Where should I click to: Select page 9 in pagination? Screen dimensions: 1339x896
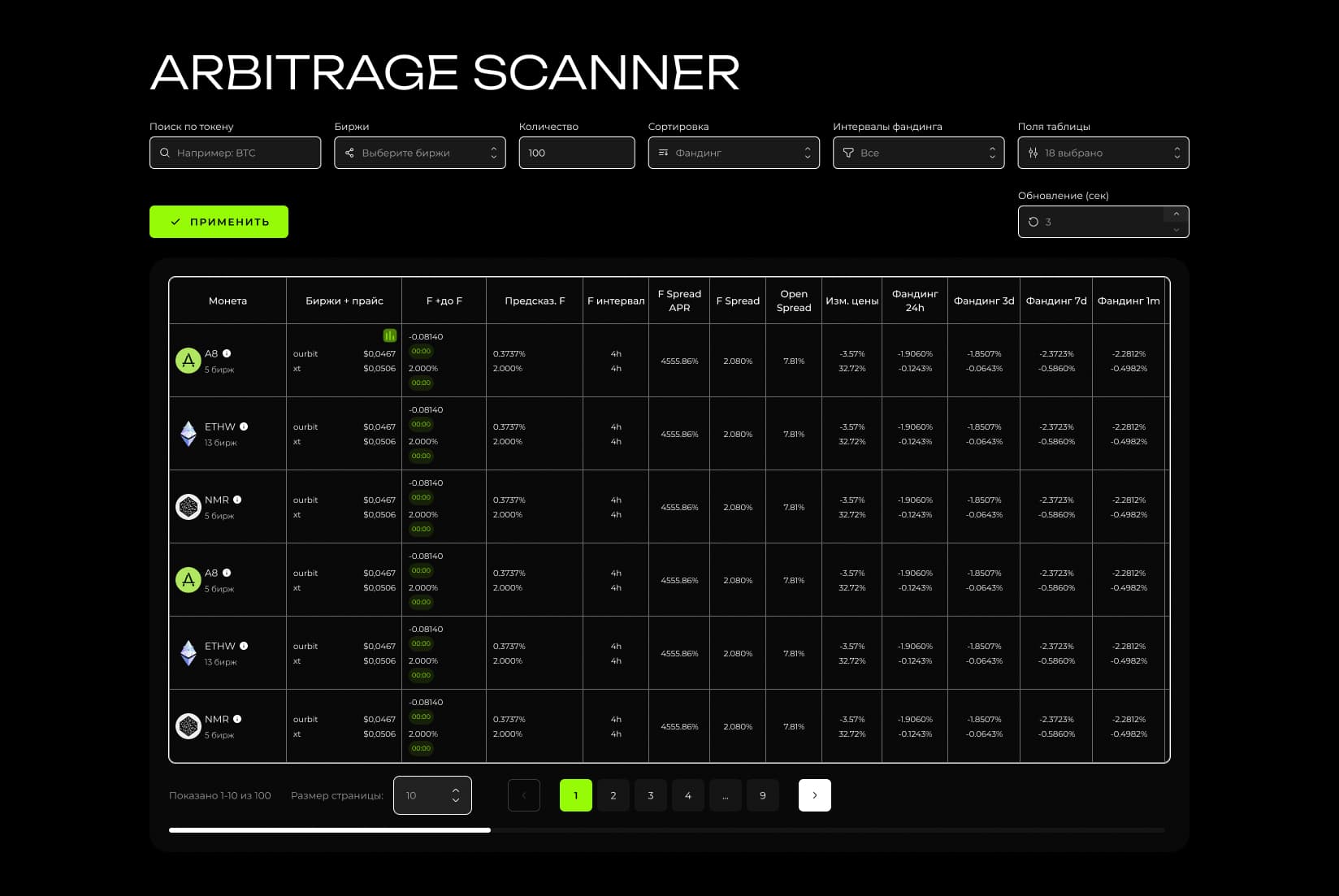[762, 795]
